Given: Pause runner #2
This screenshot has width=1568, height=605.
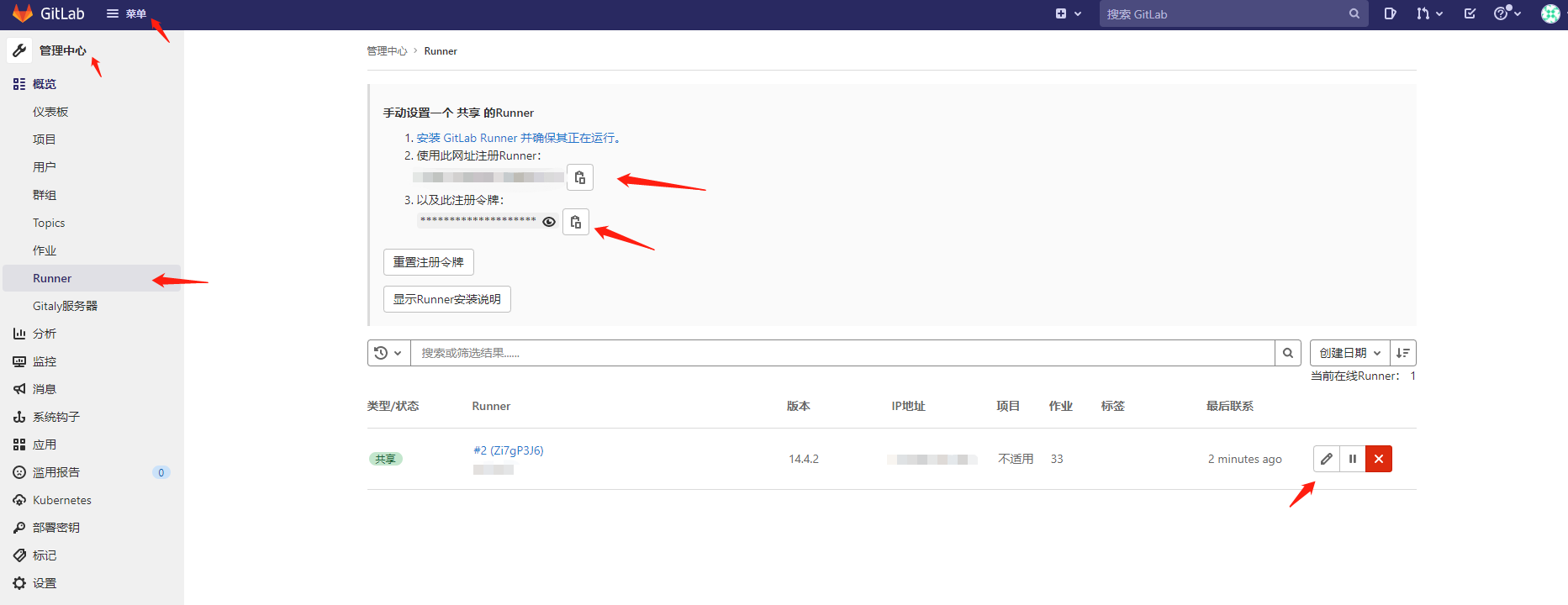Looking at the screenshot, I should tap(1353, 459).
